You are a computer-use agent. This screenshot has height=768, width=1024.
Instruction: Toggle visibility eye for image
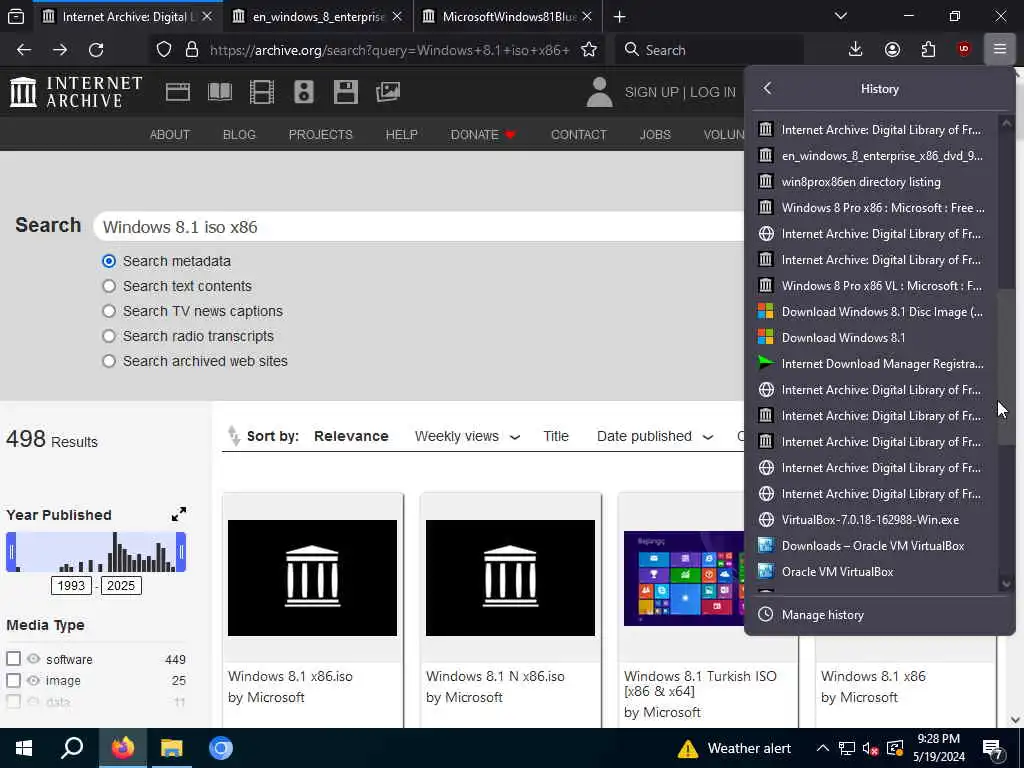tap(34, 680)
